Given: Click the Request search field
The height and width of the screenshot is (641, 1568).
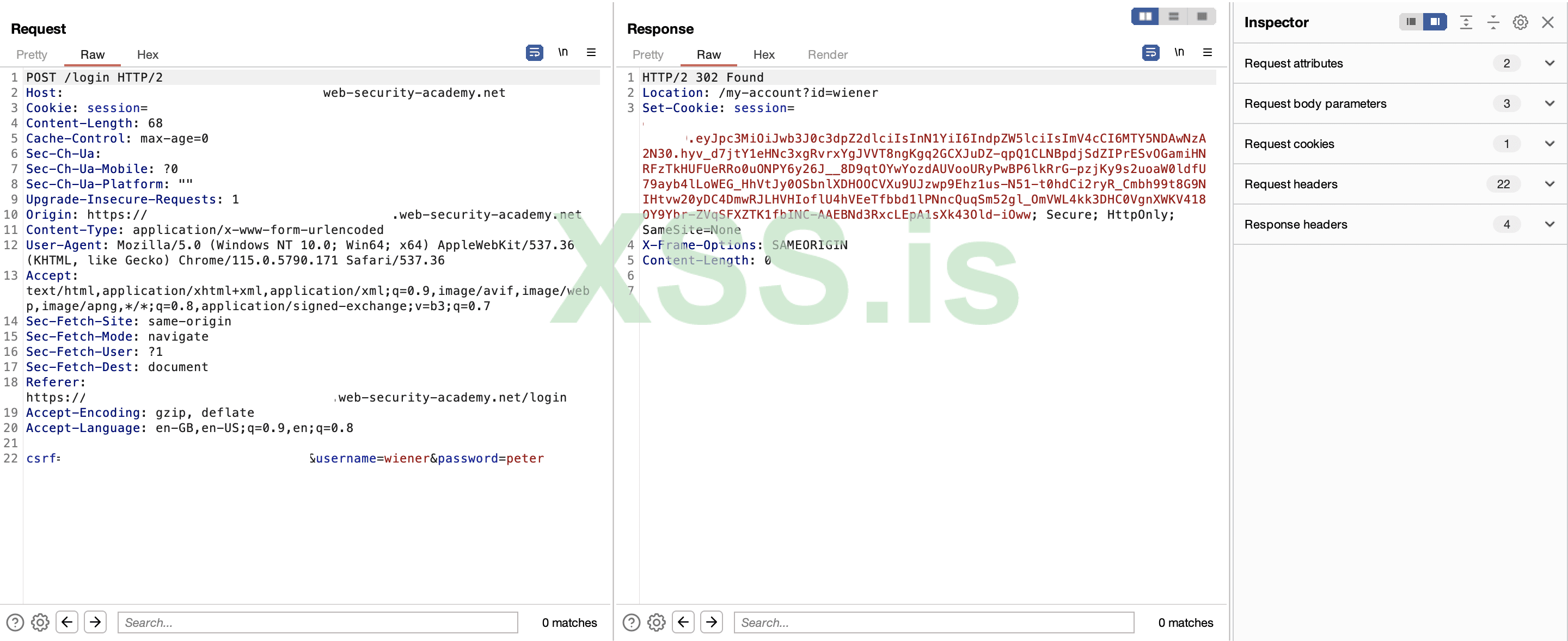Looking at the screenshot, I should pyautogui.click(x=317, y=622).
